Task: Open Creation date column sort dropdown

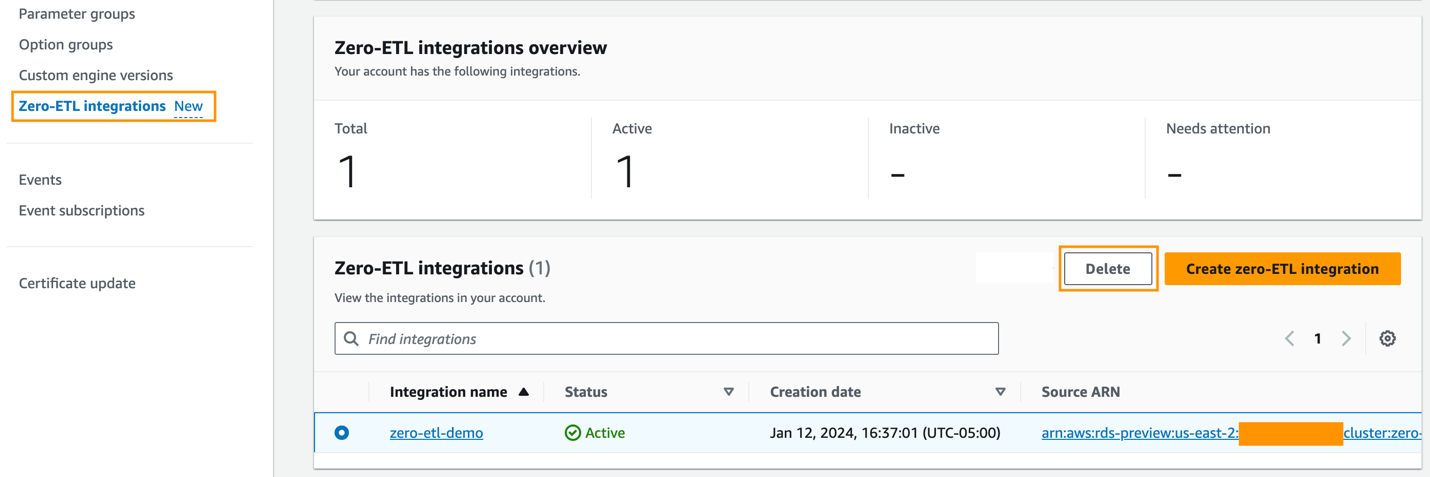Action: tap(1000, 392)
